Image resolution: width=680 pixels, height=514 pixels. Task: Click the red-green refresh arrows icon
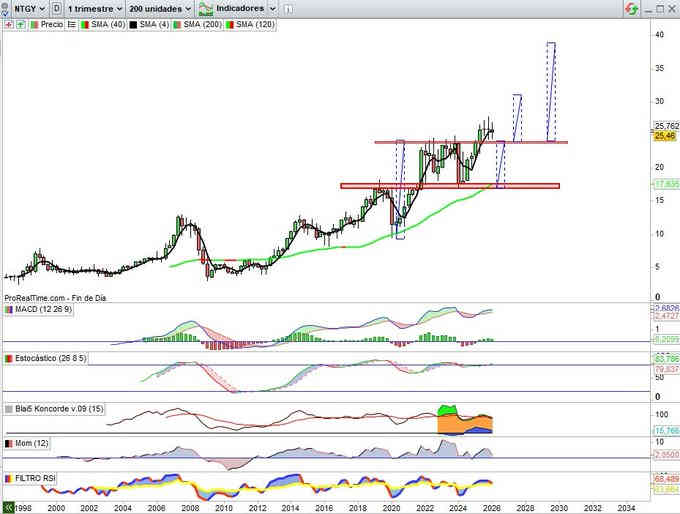(631, 8)
